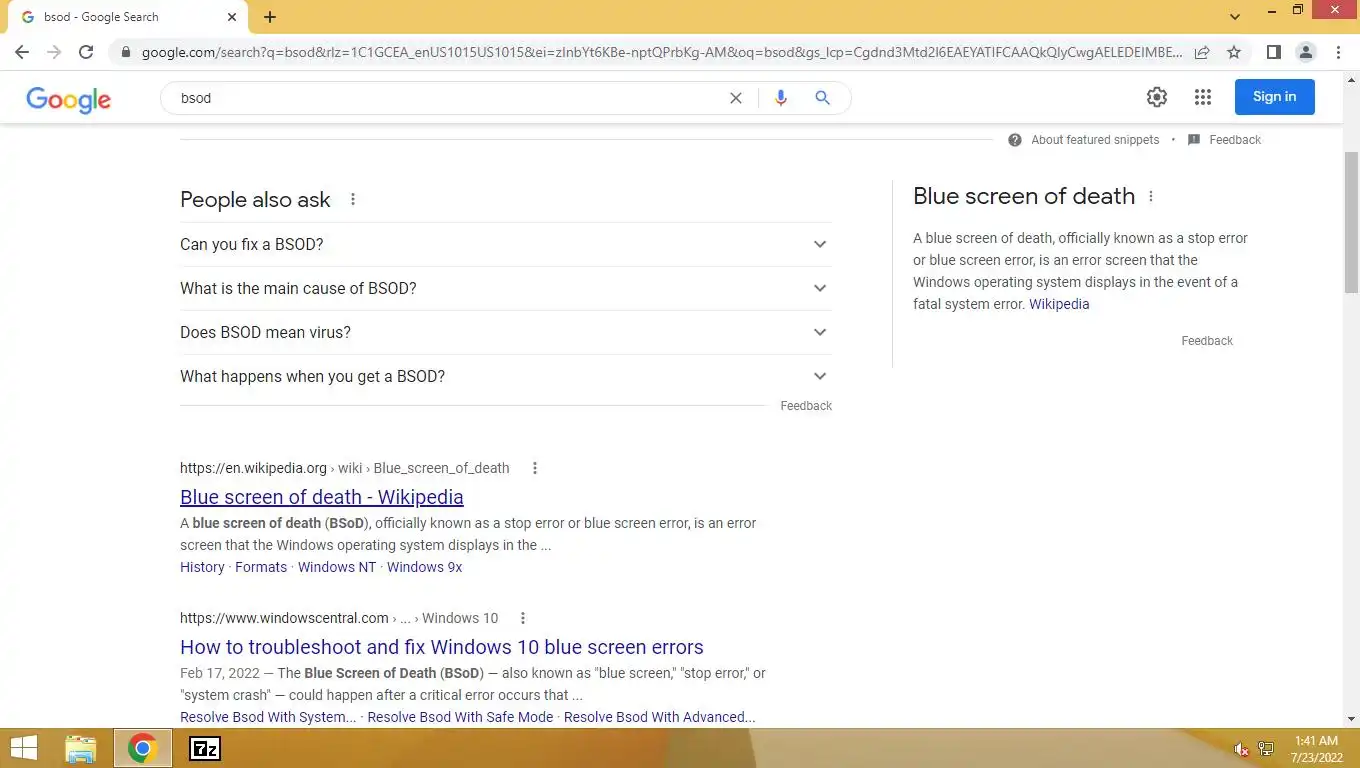Open 'How to troubleshoot and fix Windows 10' result
The height and width of the screenshot is (768, 1360).
442,647
